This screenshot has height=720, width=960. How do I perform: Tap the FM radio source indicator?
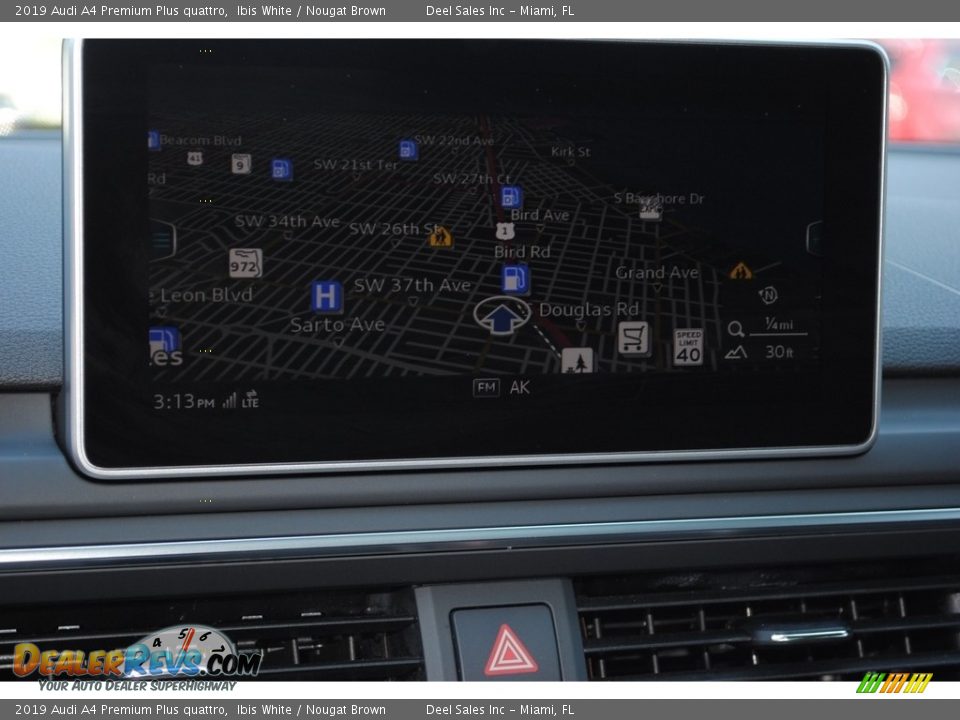coord(486,388)
